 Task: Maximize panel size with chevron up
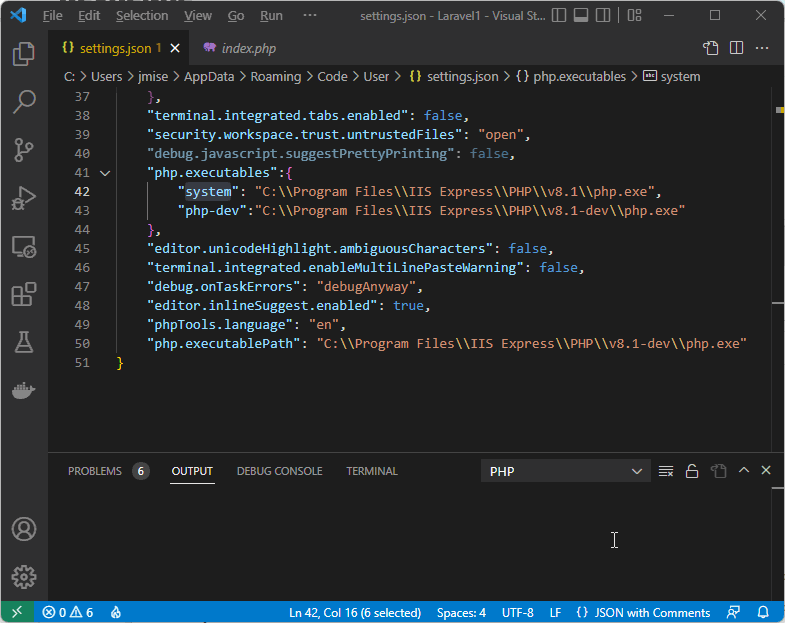pos(743,471)
